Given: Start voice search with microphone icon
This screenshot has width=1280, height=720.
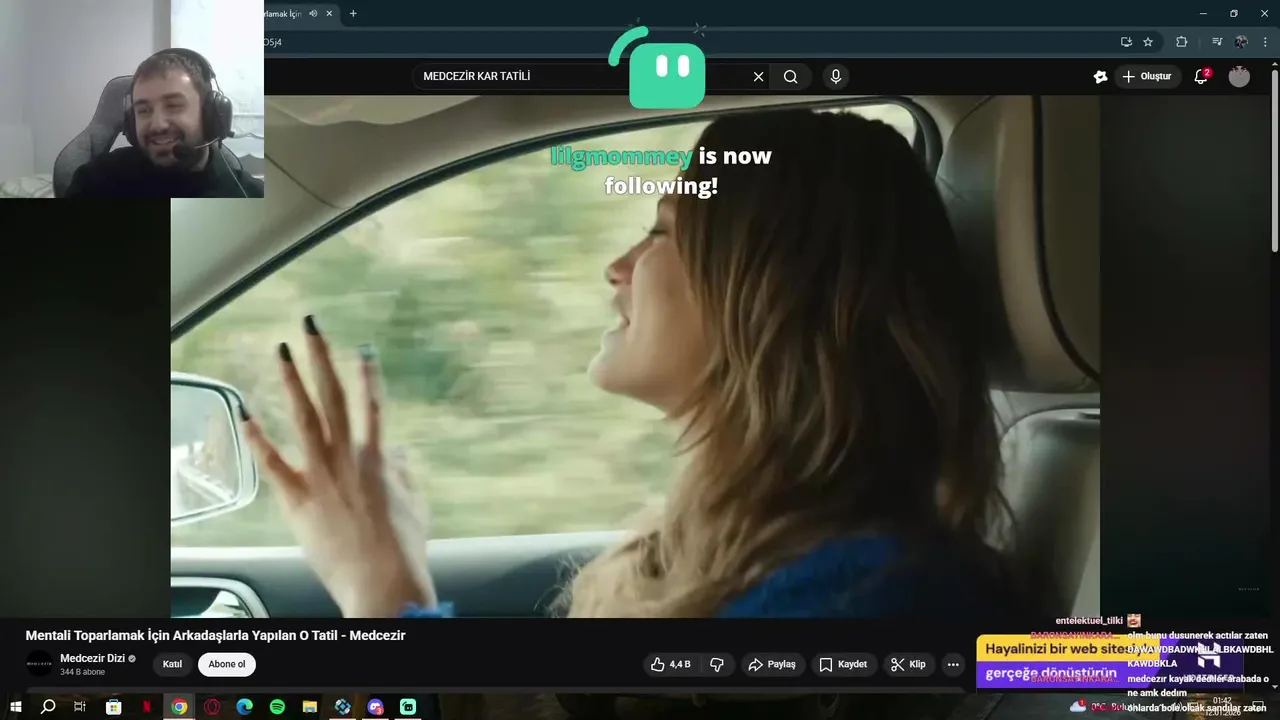Looking at the screenshot, I should click(x=835, y=77).
